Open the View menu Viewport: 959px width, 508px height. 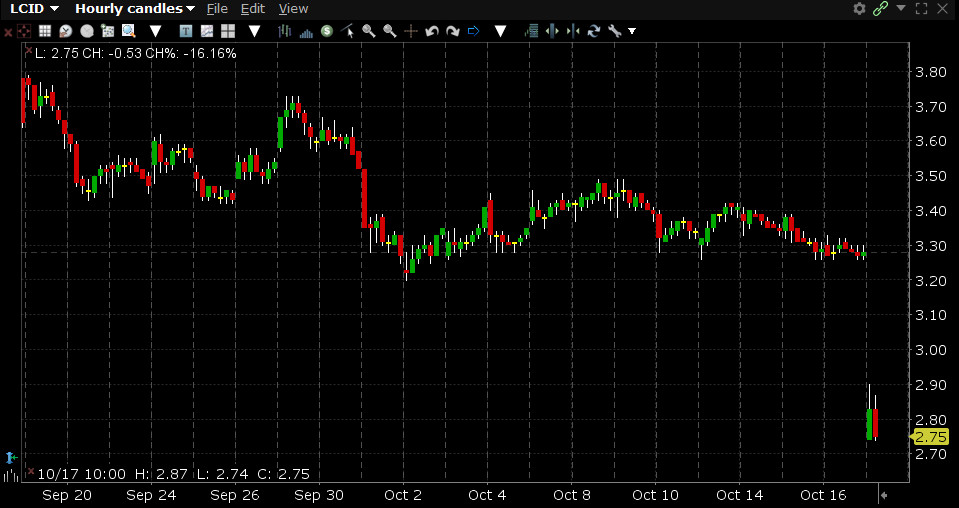click(x=293, y=9)
